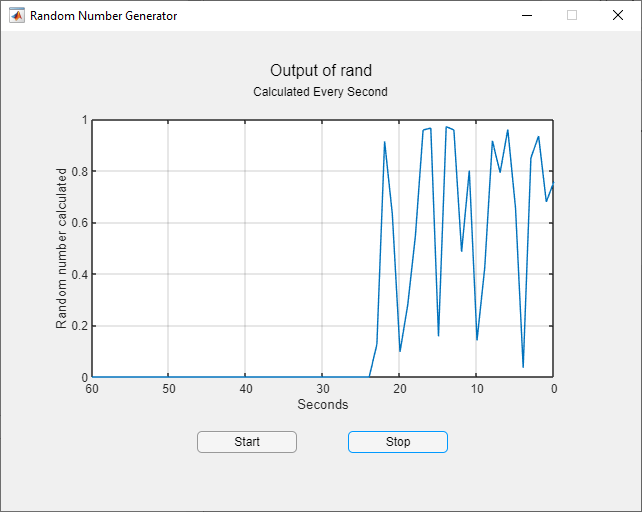
Task: Click the y-axis tick label 0.4
Action: [x=80, y=274]
